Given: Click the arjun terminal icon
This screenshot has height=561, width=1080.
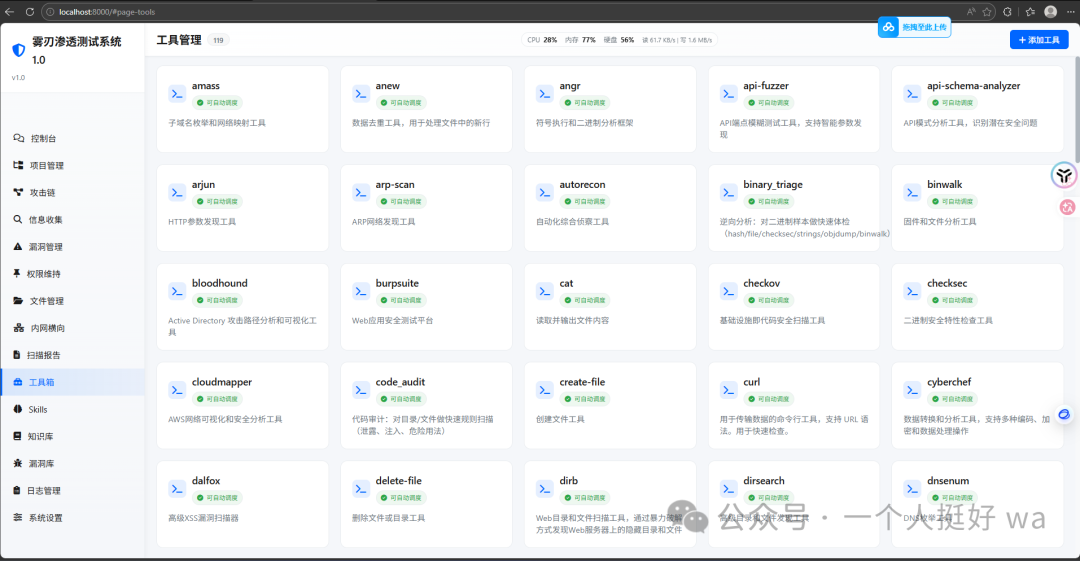Looking at the screenshot, I should coord(177,192).
